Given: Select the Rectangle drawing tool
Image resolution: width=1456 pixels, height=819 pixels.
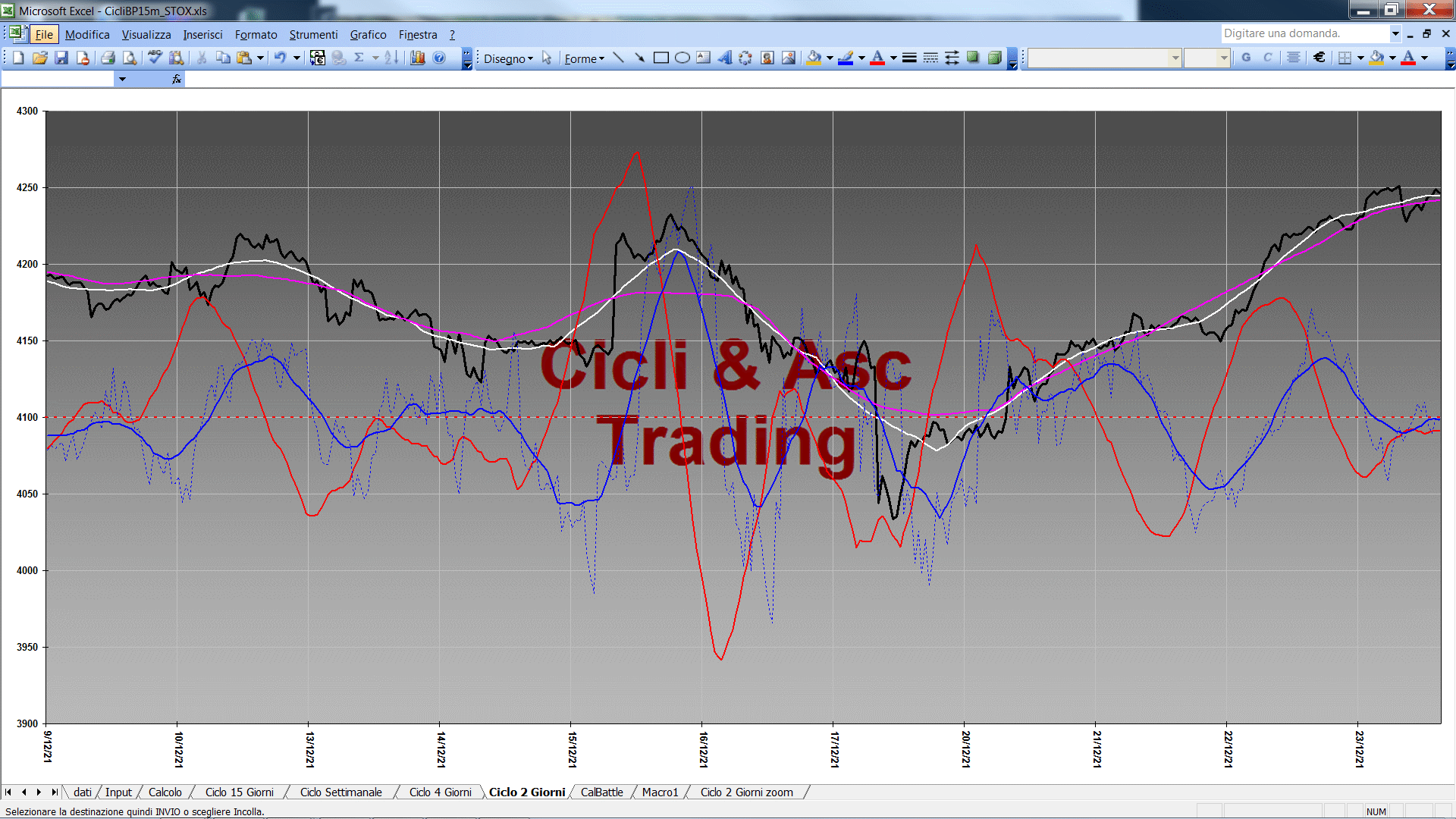Looking at the screenshot, I should (661, 58).
